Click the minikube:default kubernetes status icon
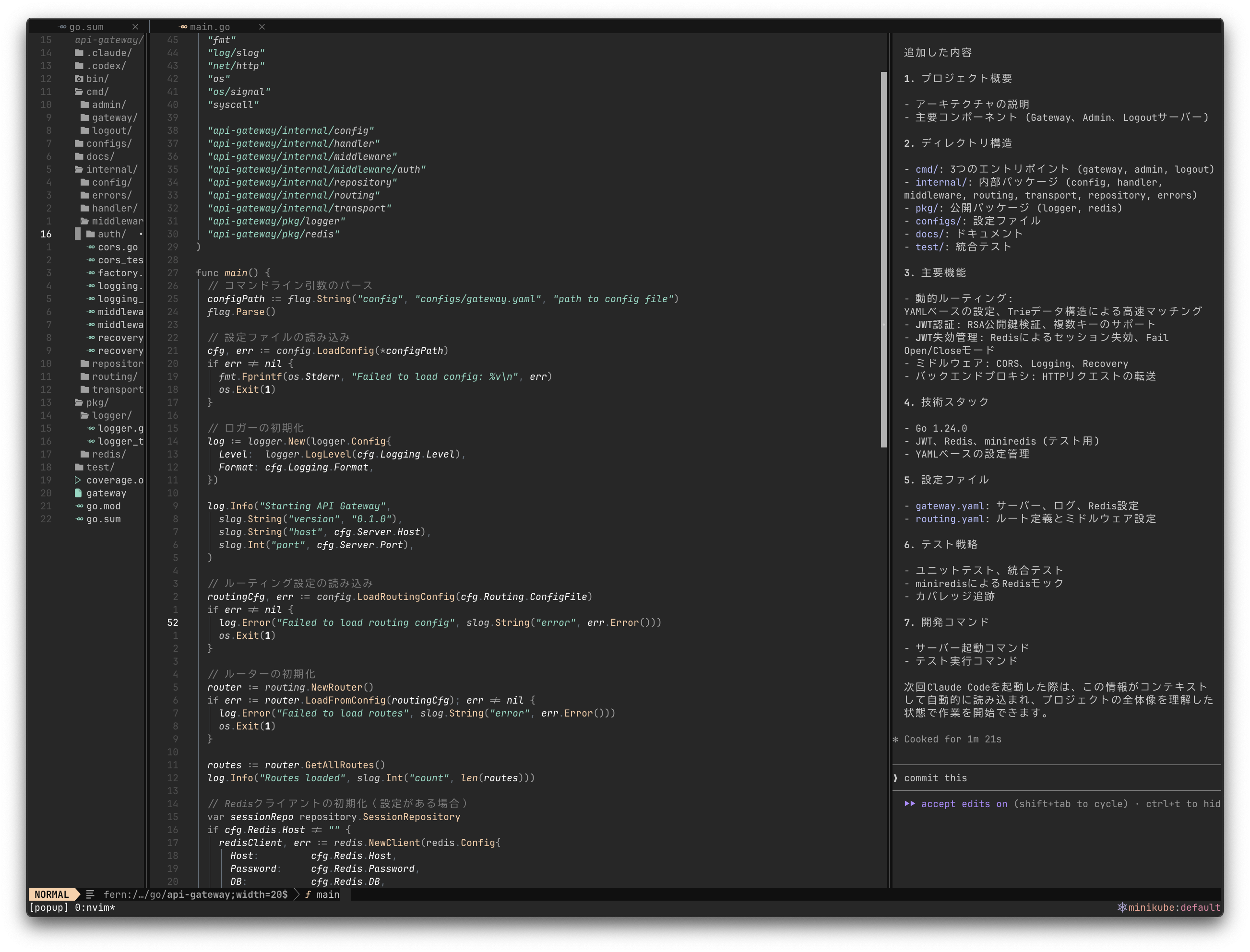The width and height of the screenshot is (1250, 952). pyautogui.click(x=1121, y=907)
